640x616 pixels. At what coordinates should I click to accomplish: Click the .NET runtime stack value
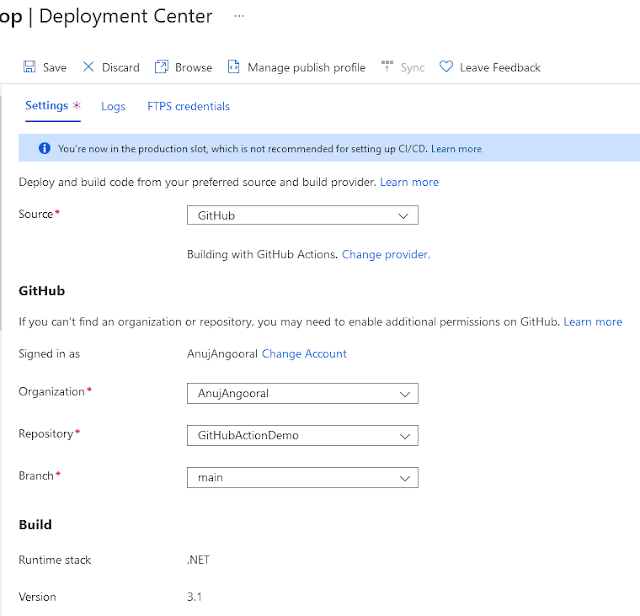click(198, 560)
